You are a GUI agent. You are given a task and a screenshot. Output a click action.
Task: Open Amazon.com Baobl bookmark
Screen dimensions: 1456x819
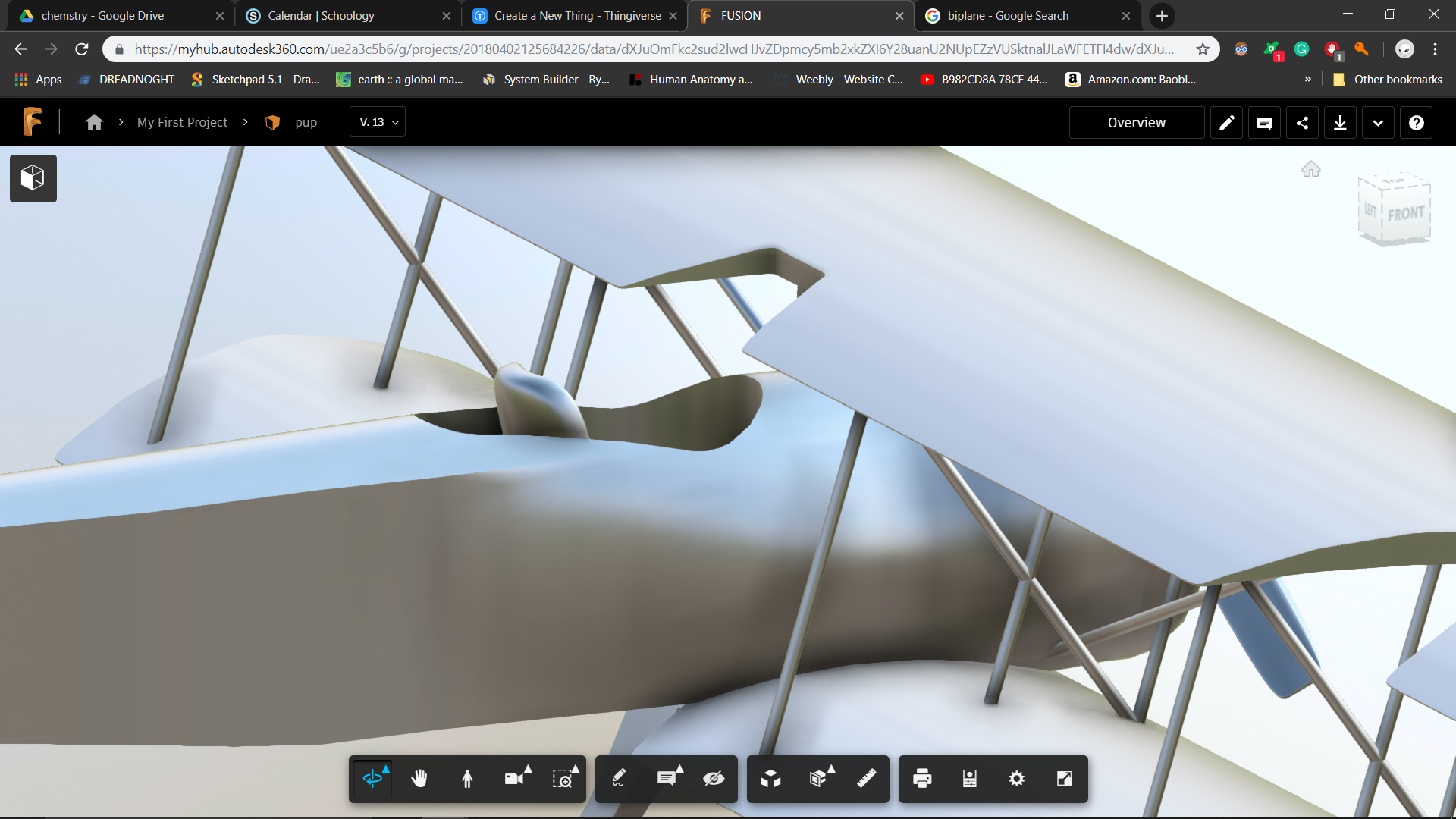click(x=1131, y=80)
